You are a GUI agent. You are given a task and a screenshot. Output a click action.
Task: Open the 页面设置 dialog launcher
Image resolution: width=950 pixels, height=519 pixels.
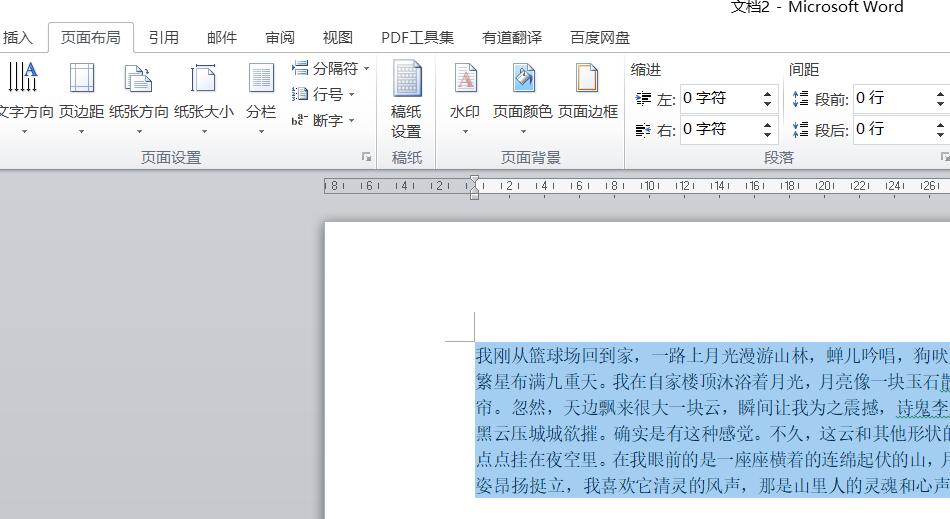[367, 157]
